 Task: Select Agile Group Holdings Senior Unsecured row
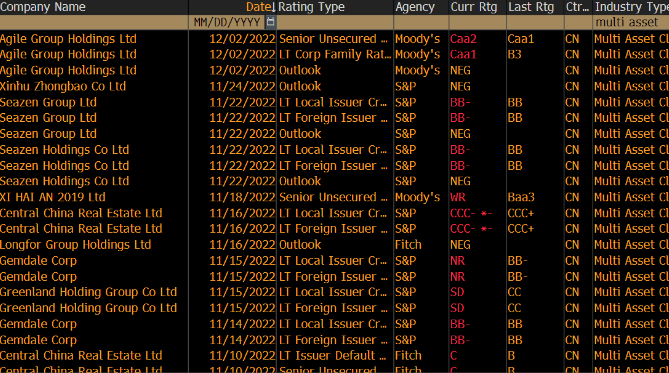tap(334, 39)
